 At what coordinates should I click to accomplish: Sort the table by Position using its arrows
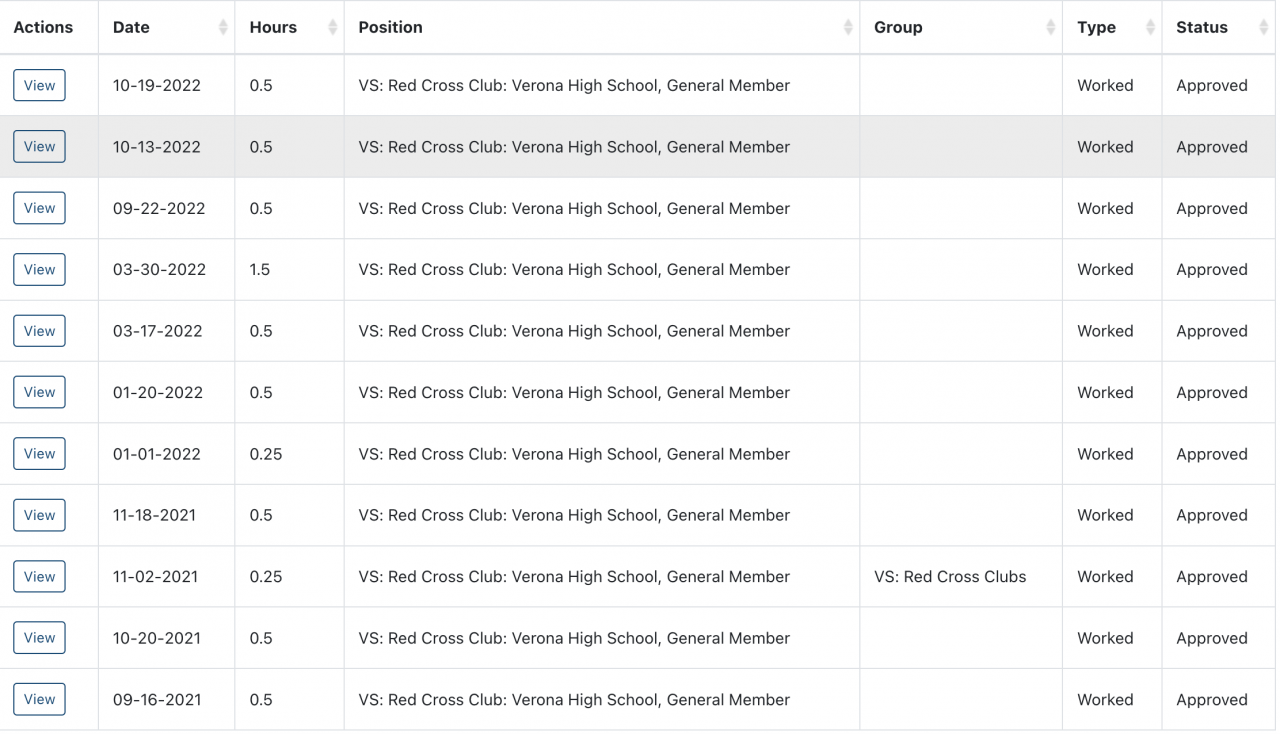848,28
